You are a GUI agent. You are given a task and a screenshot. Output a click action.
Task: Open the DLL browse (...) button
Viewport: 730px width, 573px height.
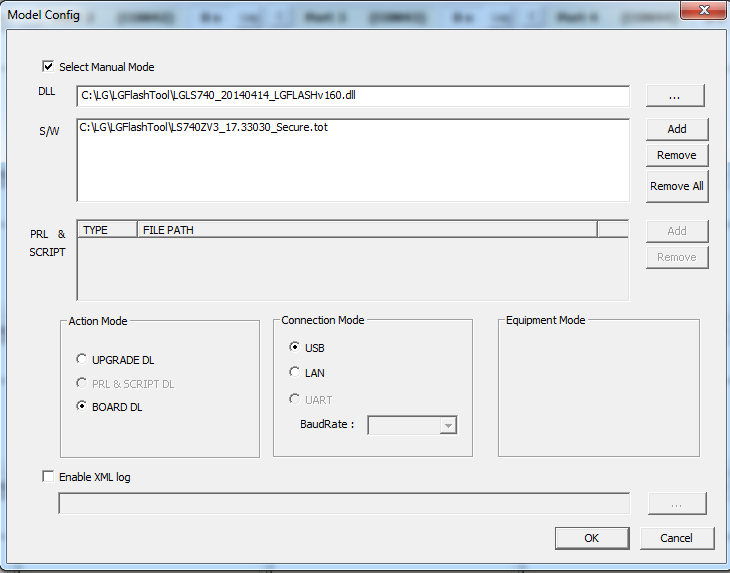pos(675,96)
